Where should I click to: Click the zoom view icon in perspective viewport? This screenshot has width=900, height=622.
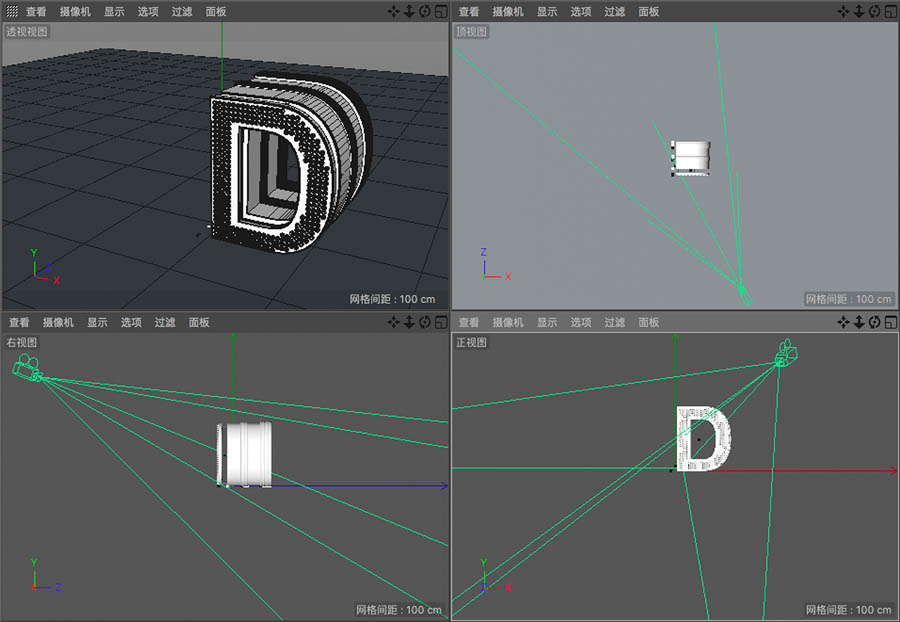tap(409, 11)
